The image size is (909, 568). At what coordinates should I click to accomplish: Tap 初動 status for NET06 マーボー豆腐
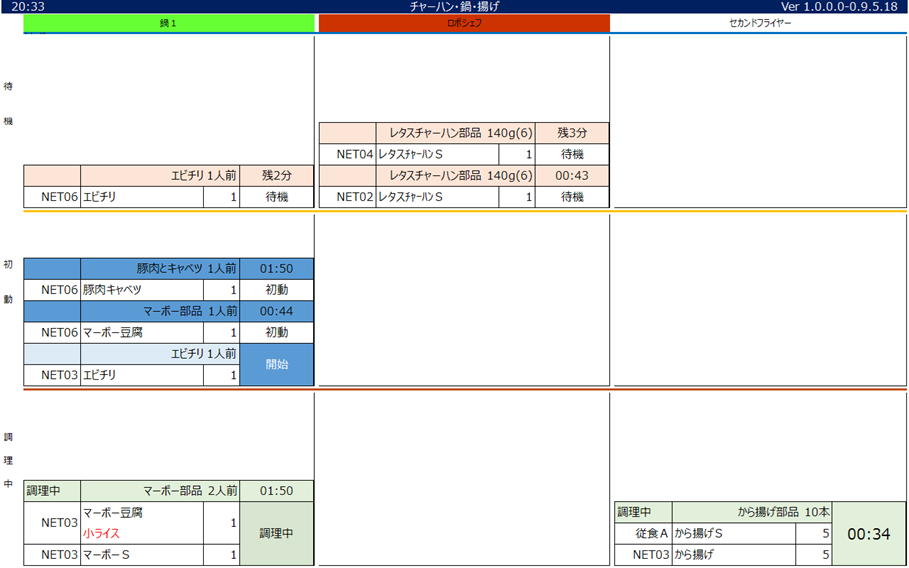click(276, 333)
